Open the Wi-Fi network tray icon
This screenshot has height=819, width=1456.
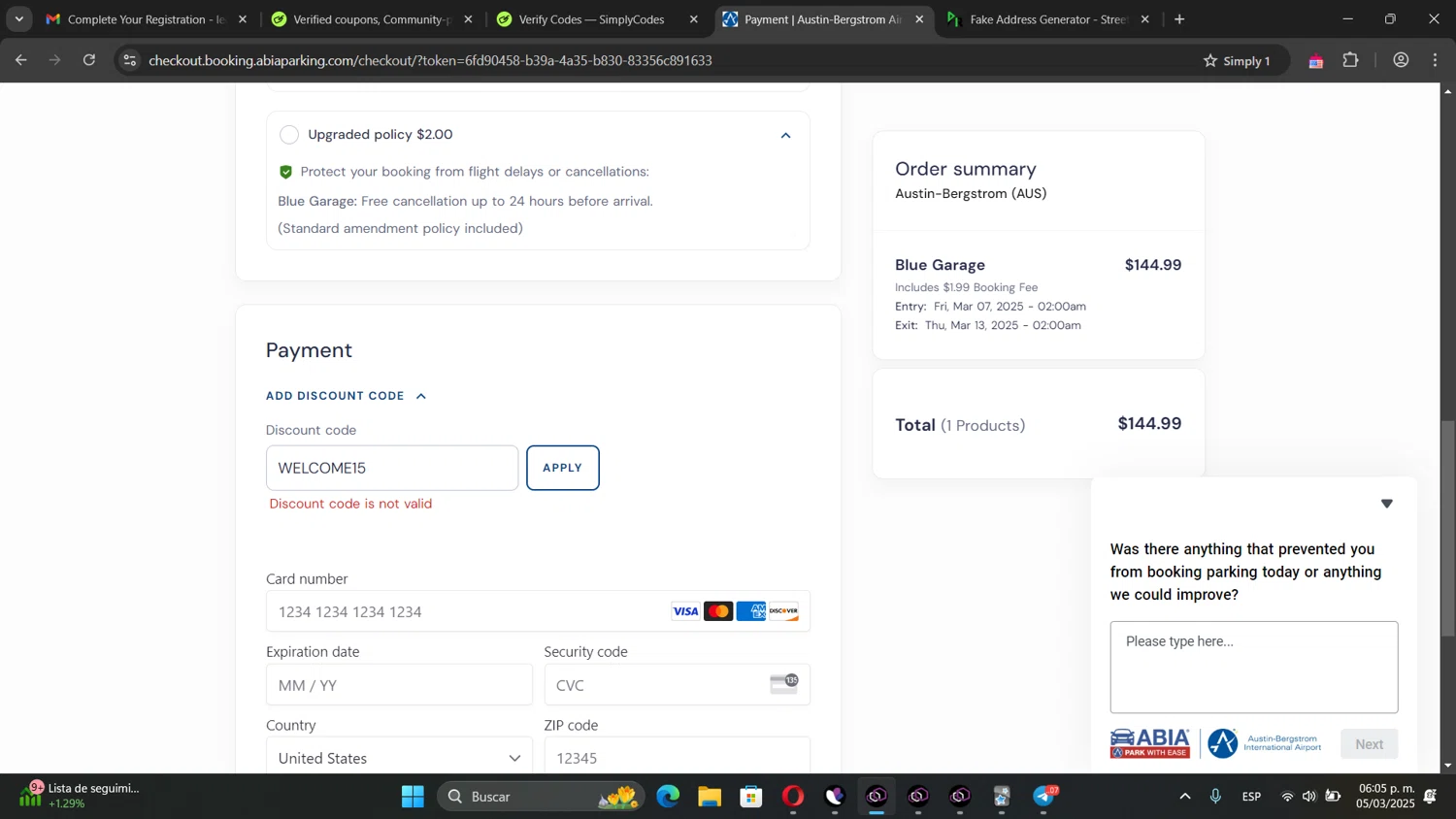point(1287,797)
